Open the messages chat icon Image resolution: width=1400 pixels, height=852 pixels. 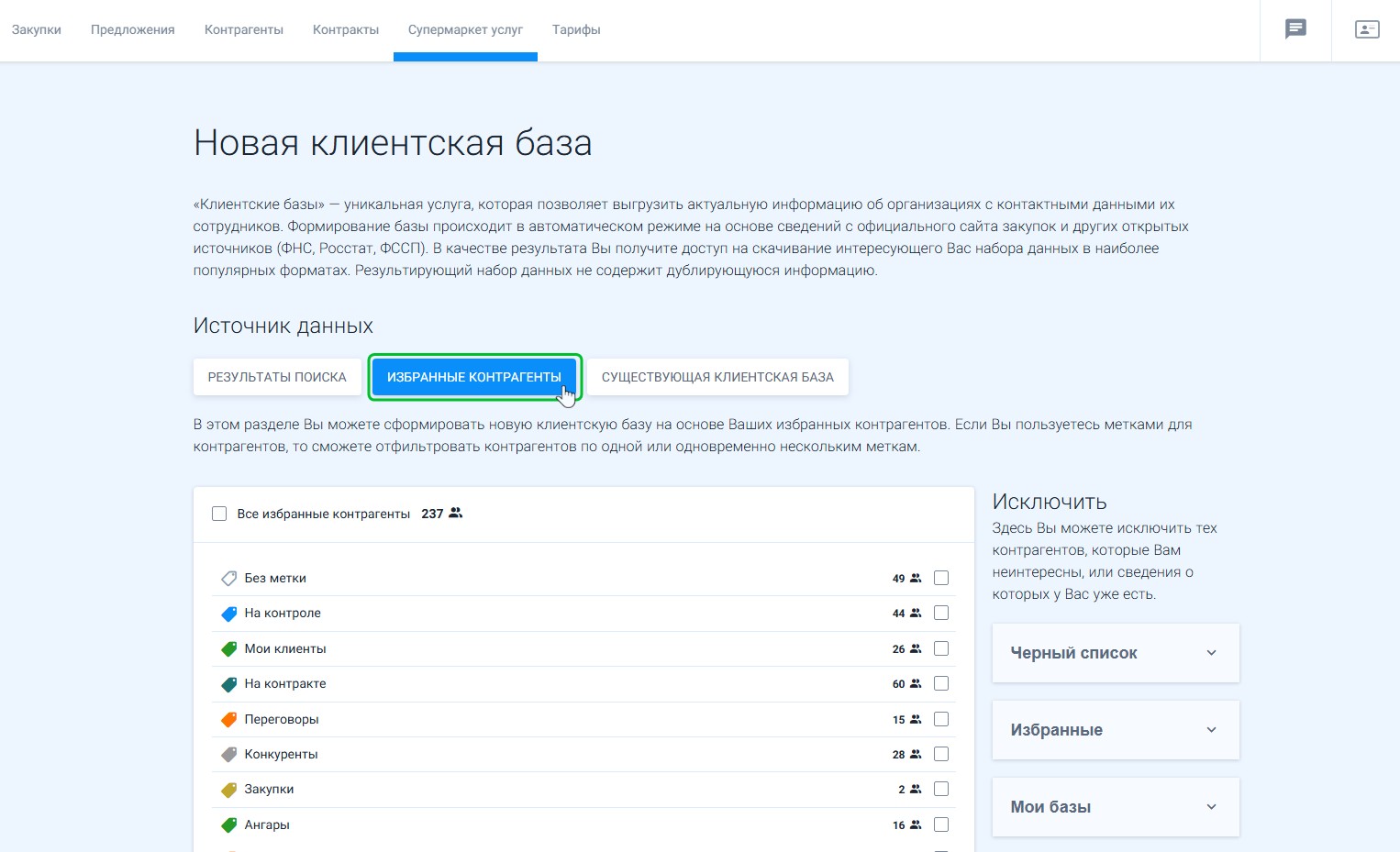[x=1295, y=29]
